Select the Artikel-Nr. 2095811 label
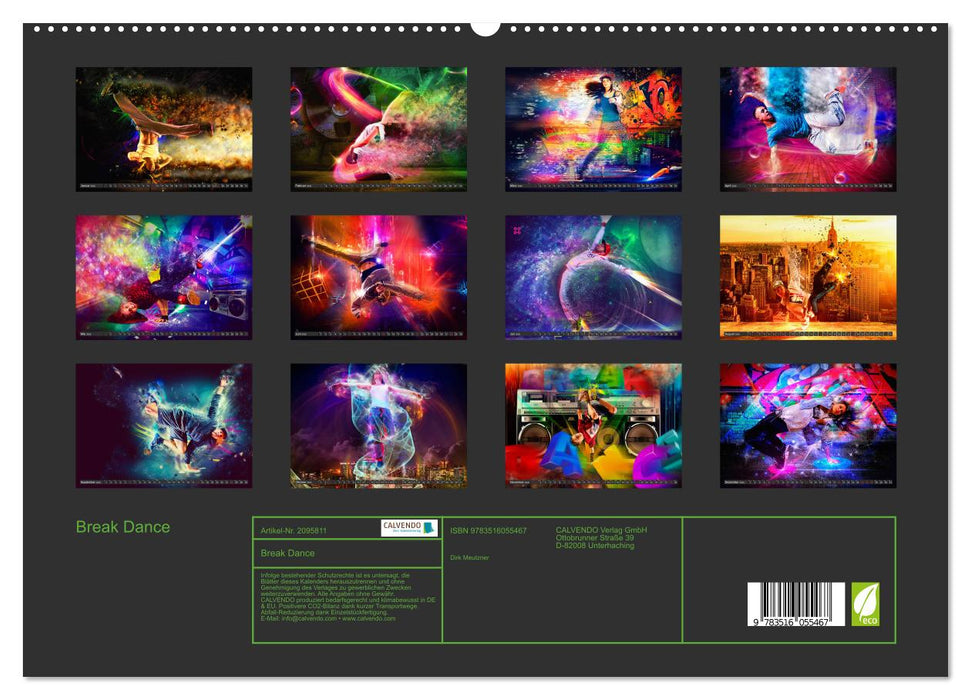The width and height of the screenshot is (971, 700). point(294,530)
